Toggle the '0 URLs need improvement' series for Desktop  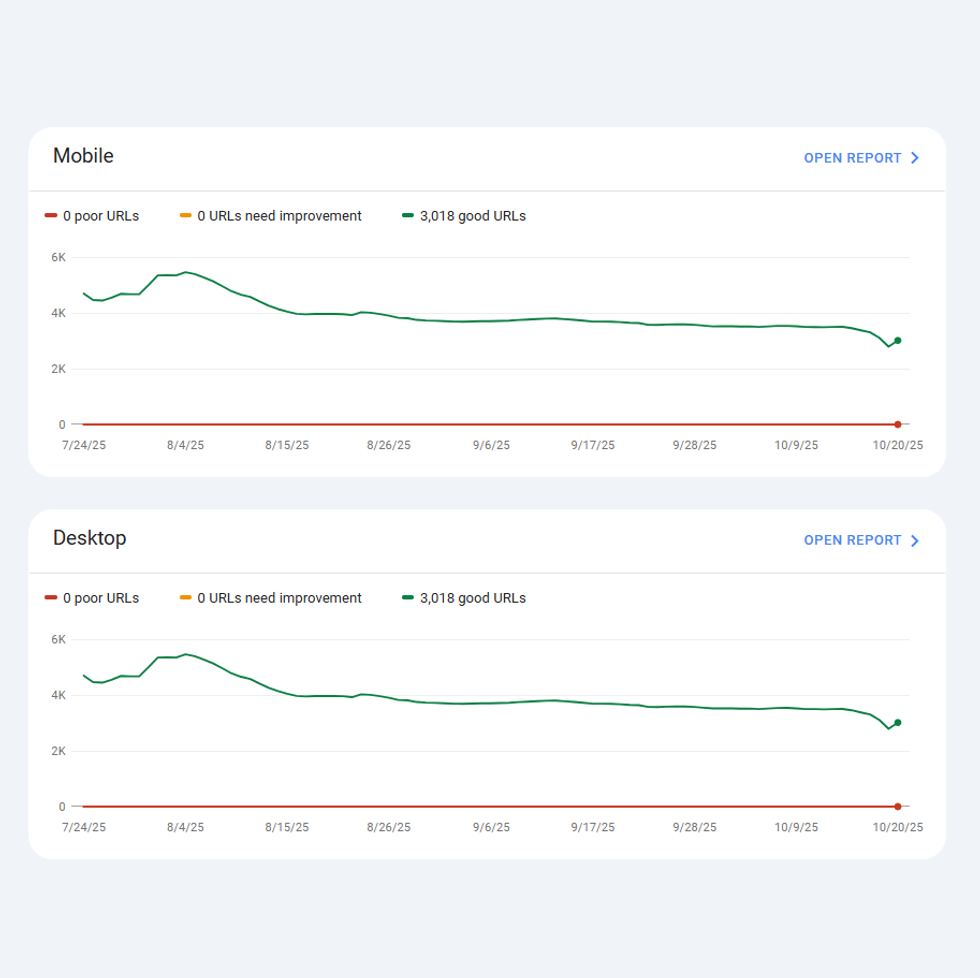tap(272, 597)
